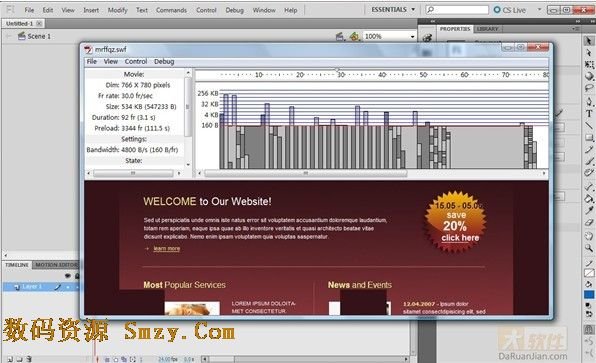Open Flash Window menu
Screen dimensions: 596x363
click(x=264, y=10)
